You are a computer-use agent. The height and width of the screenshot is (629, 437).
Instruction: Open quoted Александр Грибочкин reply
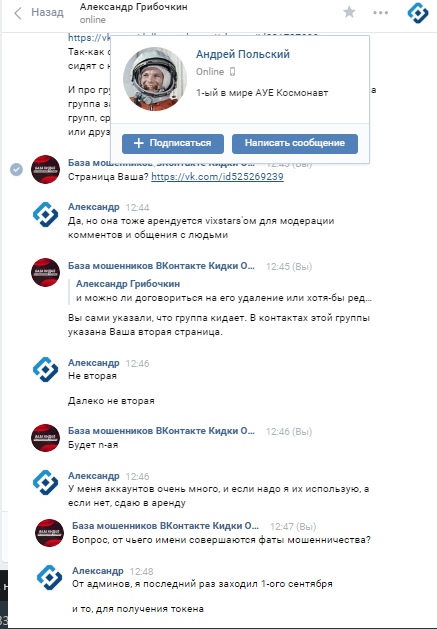pyautogui.click(x=224, y=291)
